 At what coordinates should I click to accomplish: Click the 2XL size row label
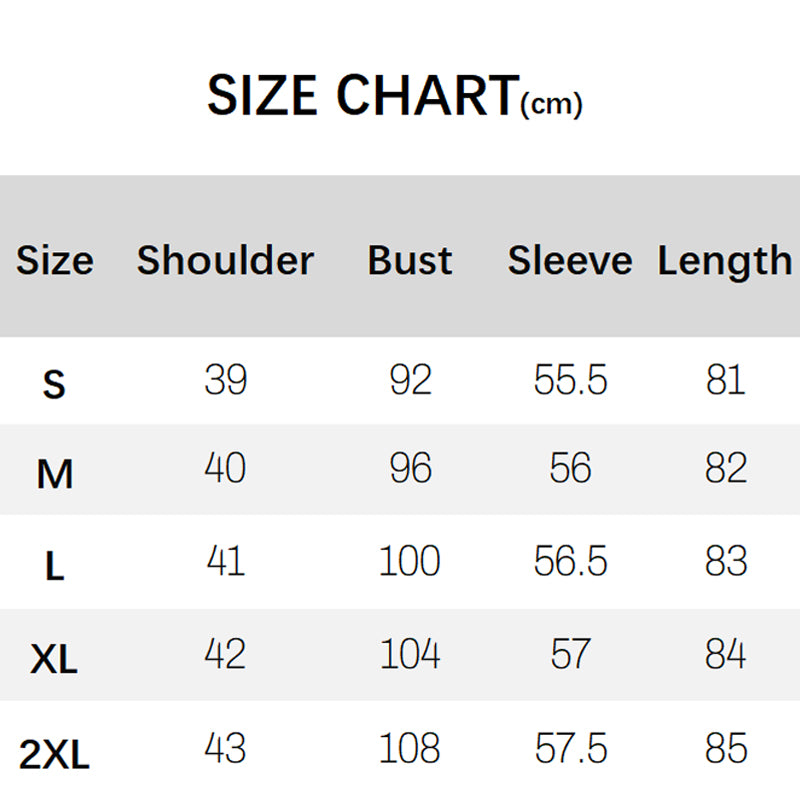click(x=54, y=755)
